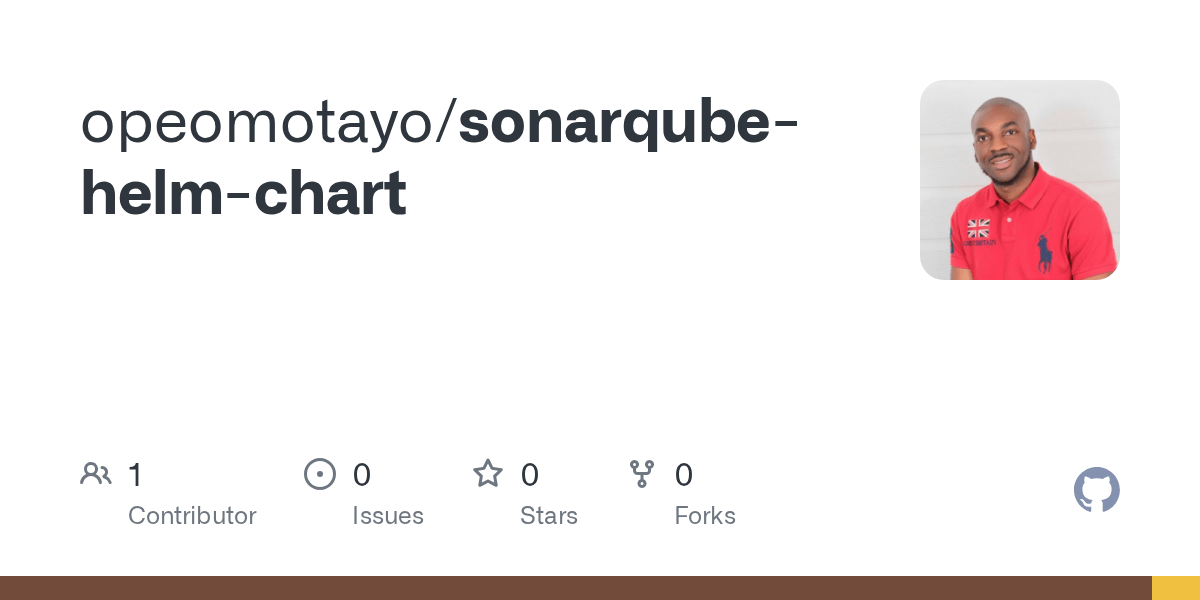Image resolution: width=1200 pixels, height=600 pixels.
Task: Click the yellow language bar segment
Action: tap(1176, 588)
